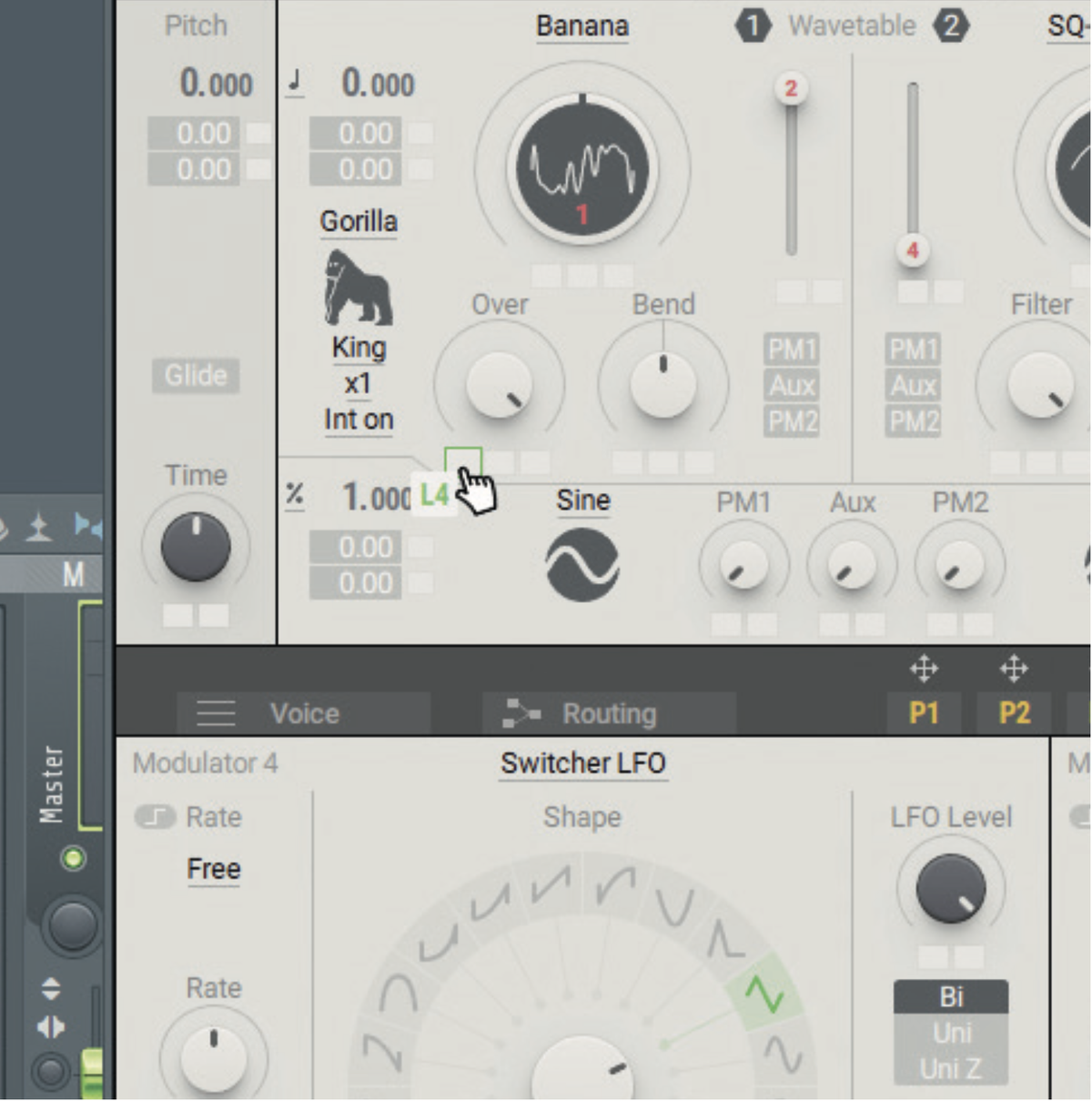Toggle the Glide button
The width and height of the screenshot is (1092, 1101).
click(195, 375)
